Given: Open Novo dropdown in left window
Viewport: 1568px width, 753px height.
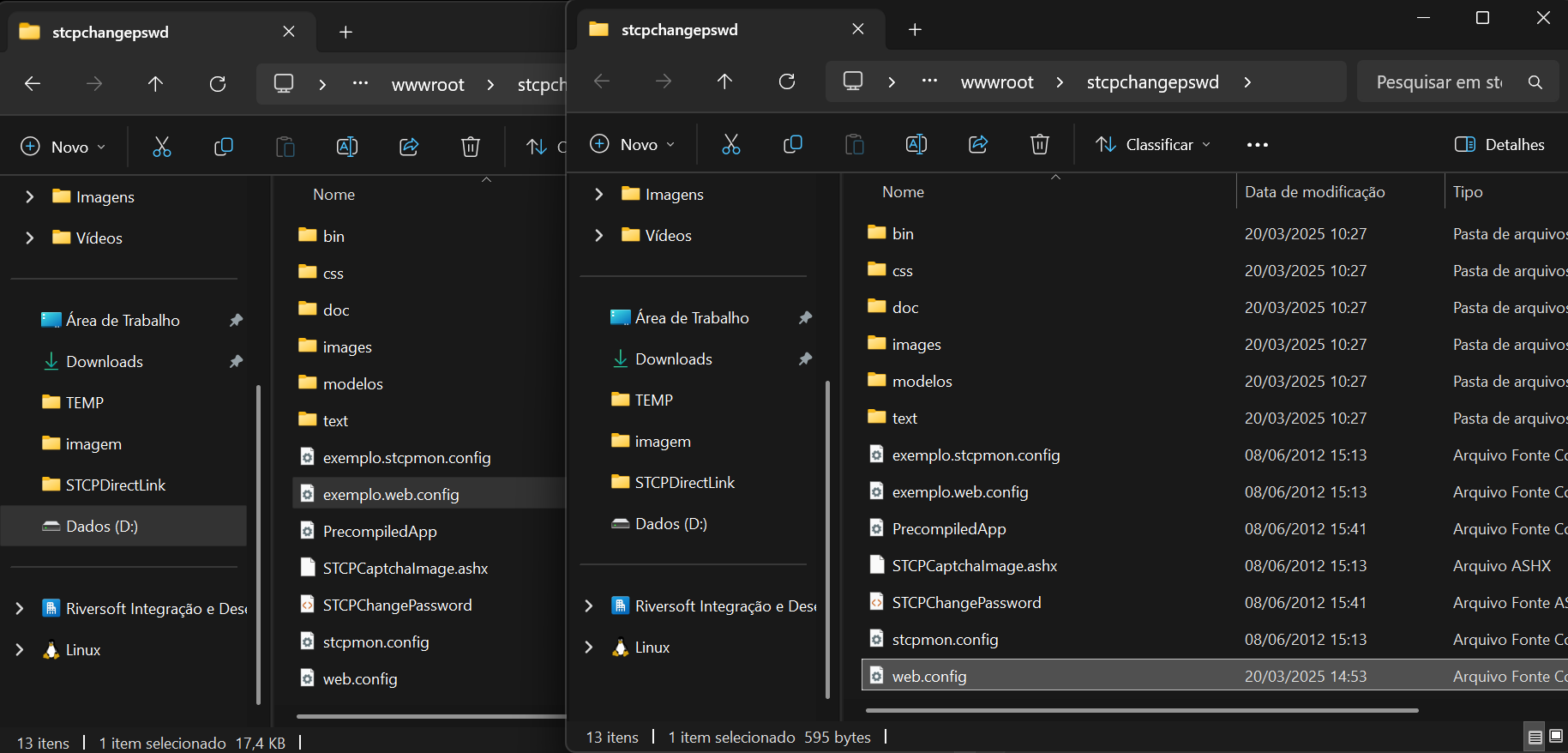Looking at the screenshot, I should point(63,148).
